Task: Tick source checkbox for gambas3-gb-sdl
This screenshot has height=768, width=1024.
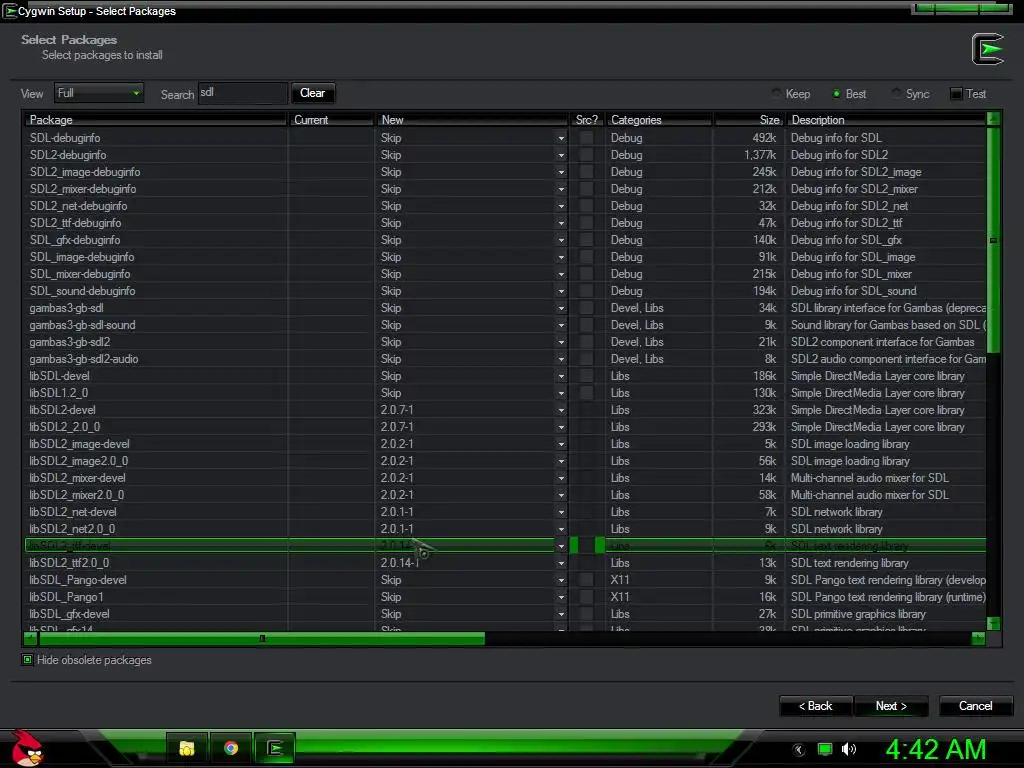Action: (x=586, y=308)
